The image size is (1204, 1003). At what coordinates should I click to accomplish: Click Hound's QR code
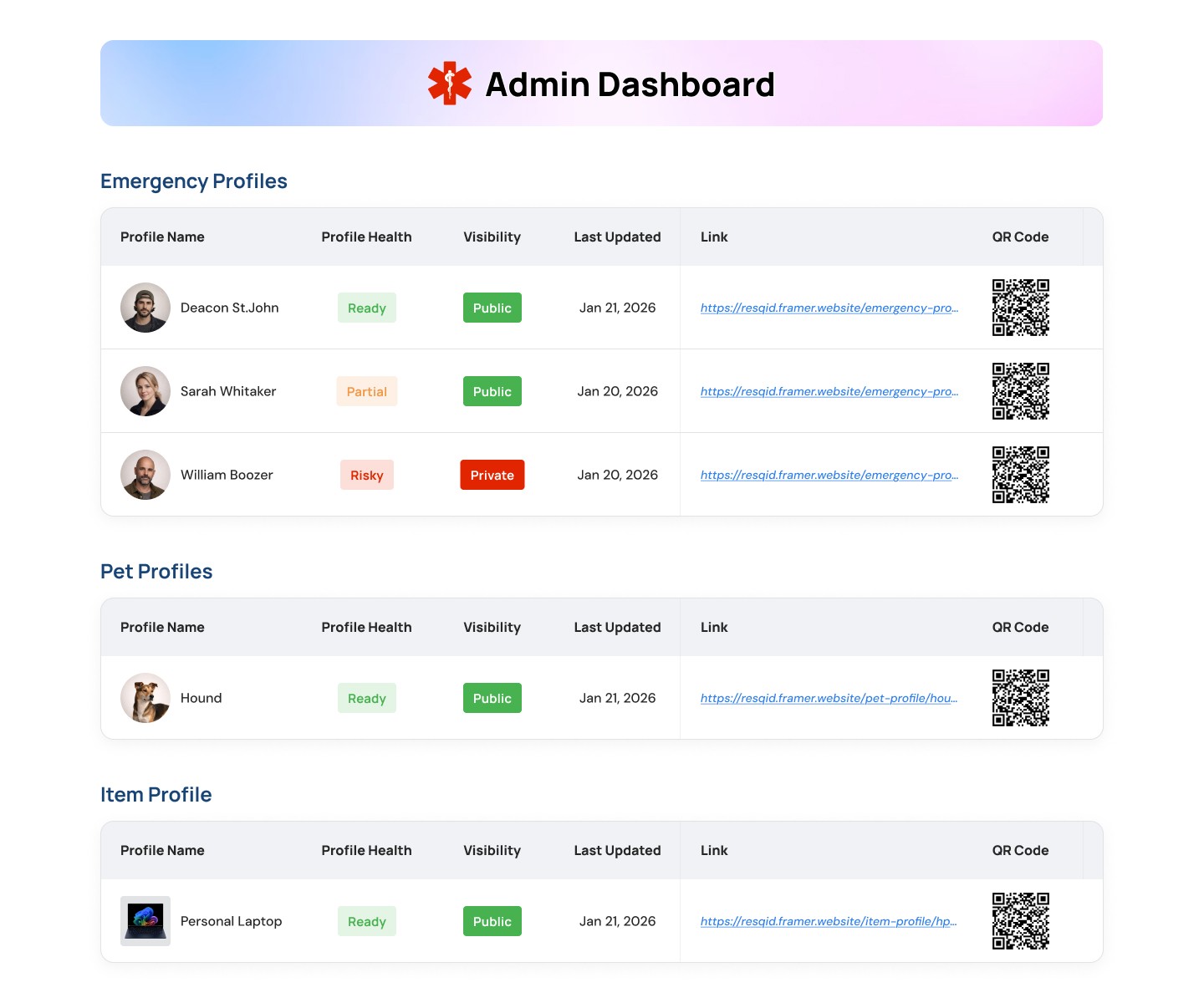(x=1020, y=697)
